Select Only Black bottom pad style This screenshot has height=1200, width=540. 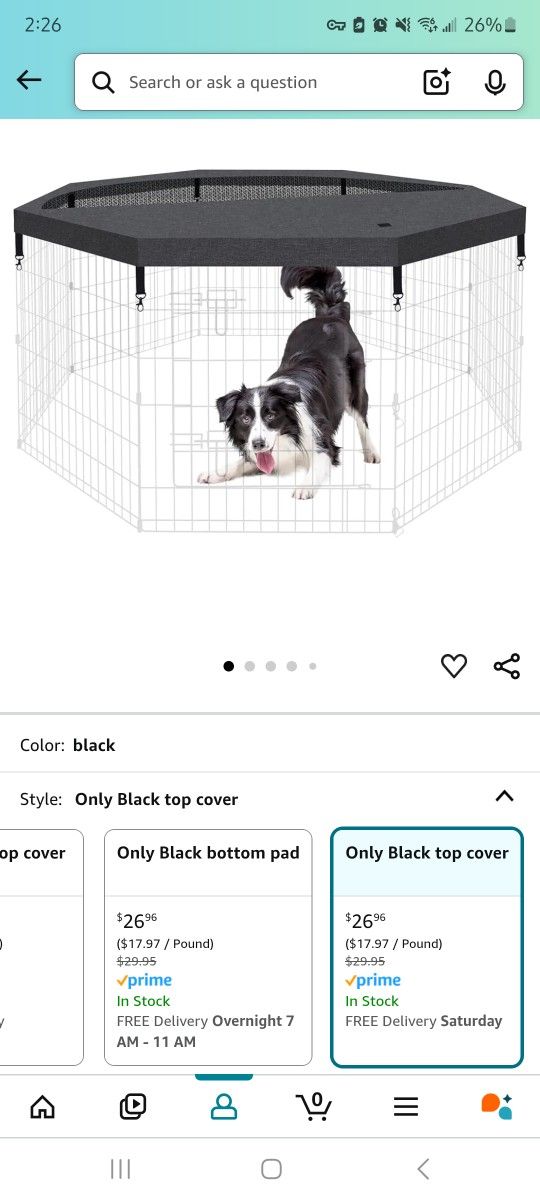(x=208, y=947)
